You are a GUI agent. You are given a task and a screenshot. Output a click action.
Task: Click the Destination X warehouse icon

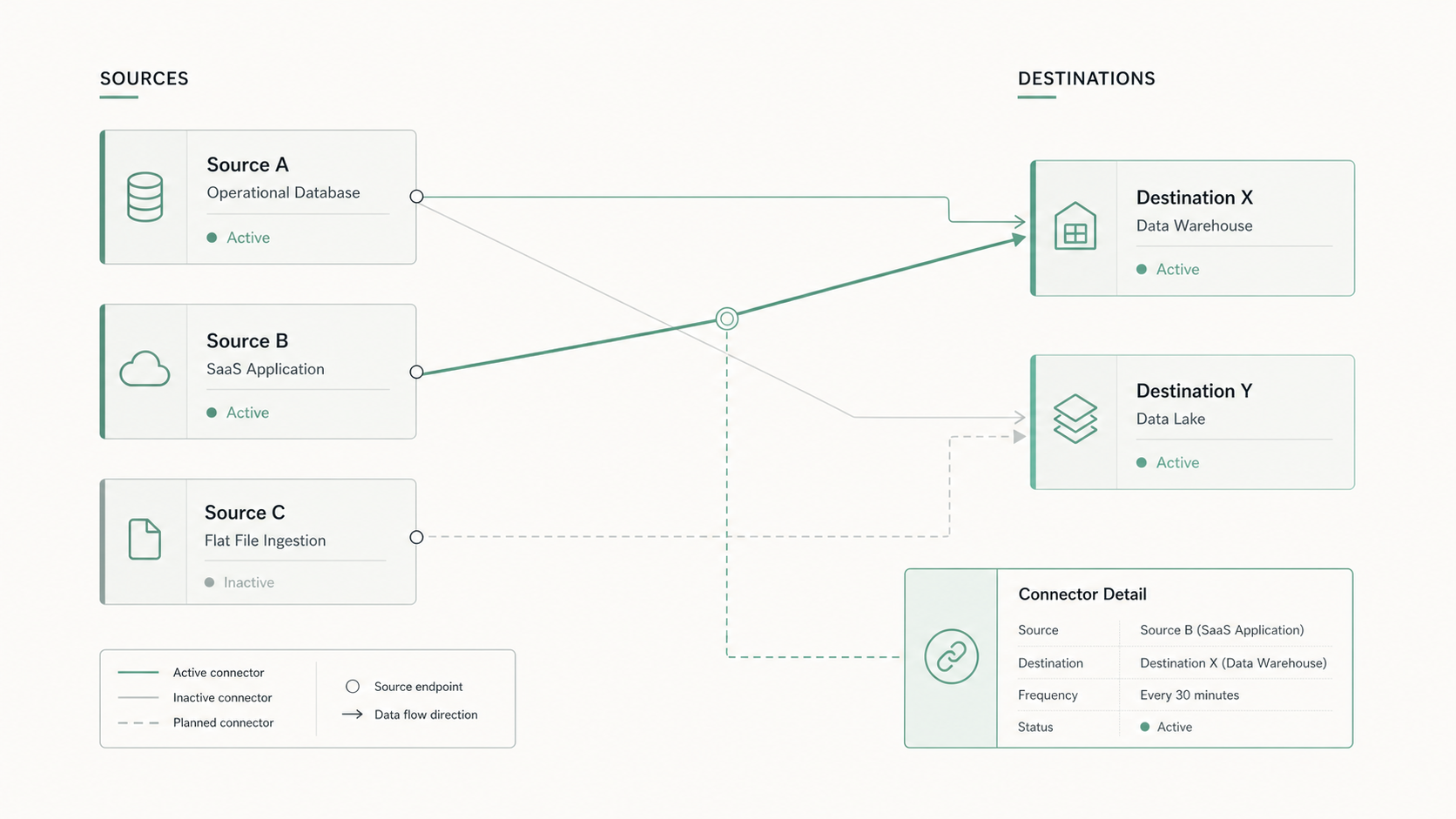pyautogui.click(x=1075, y=226)
